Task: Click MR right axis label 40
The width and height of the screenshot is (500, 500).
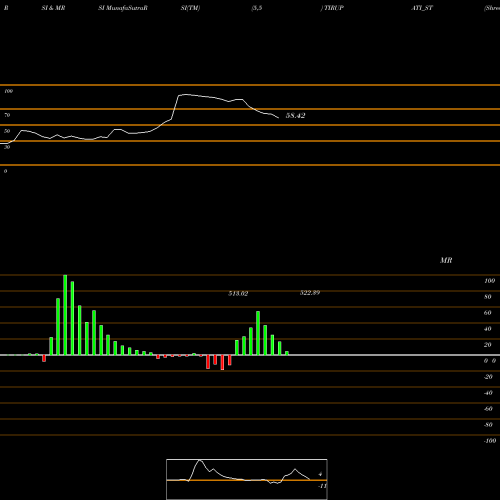Action: coord(488,329)
